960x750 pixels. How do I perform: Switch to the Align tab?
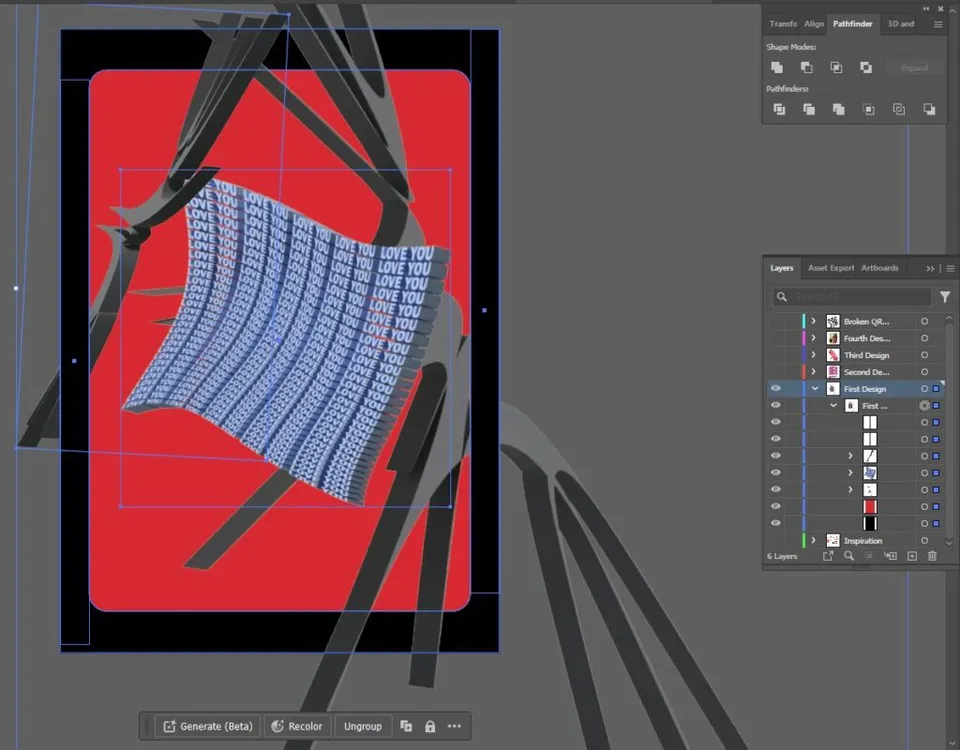[x=814, y=24]
